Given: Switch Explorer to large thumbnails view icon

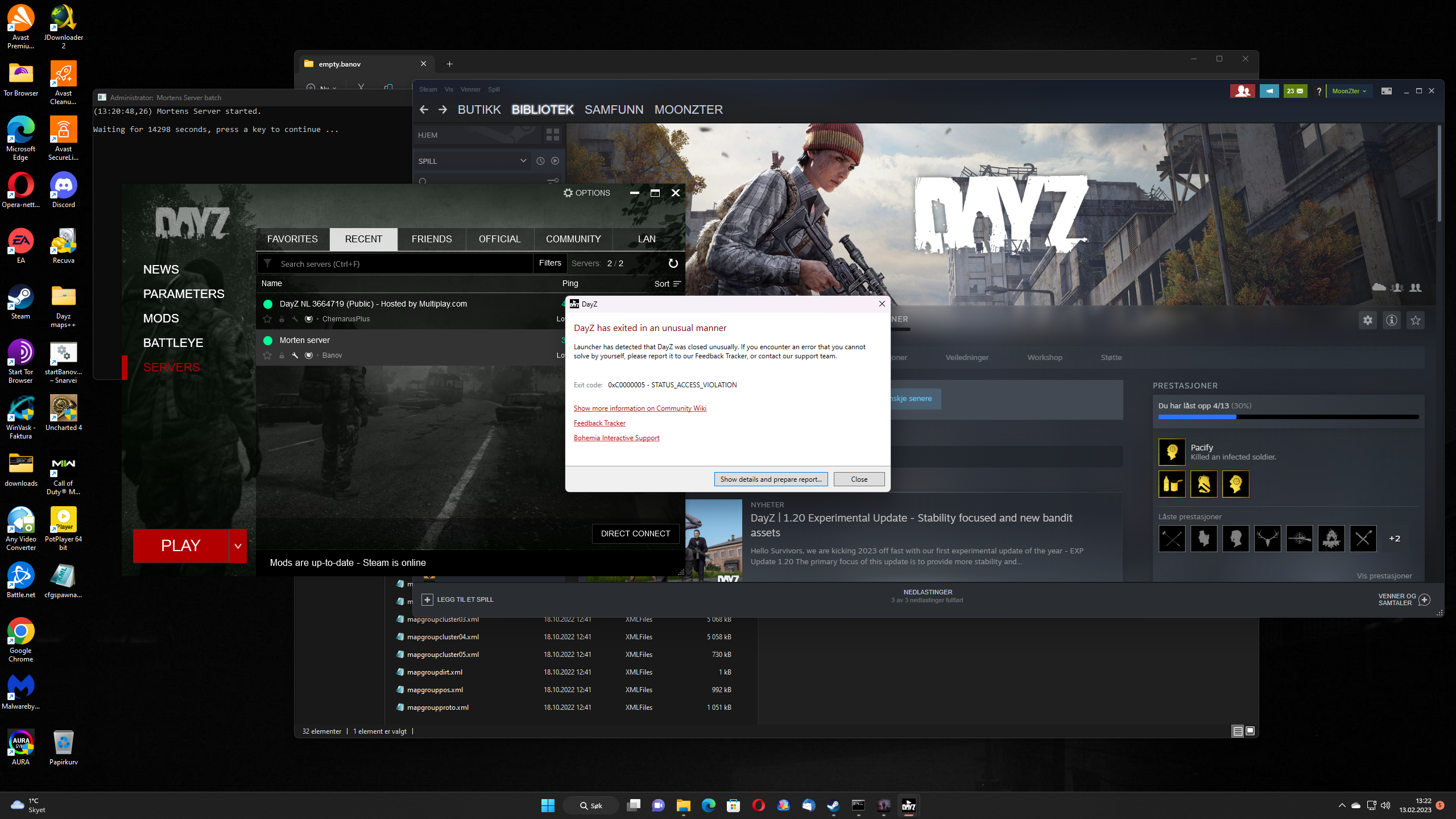Looking at the screenshot, I should tap(1250, 731).
